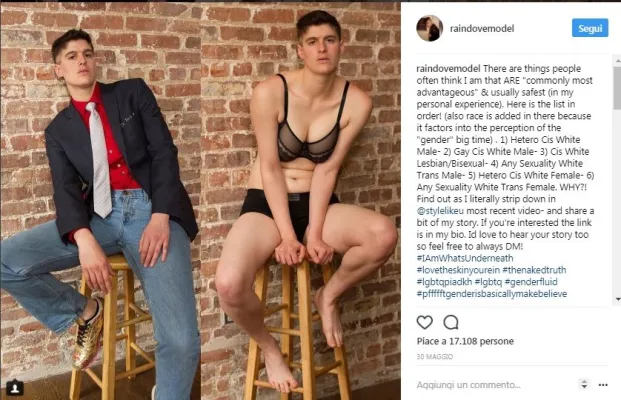Open #lovetheskinyourein hashtag
This screenshot has width=621, height=400.
click(x=458, y=270)
